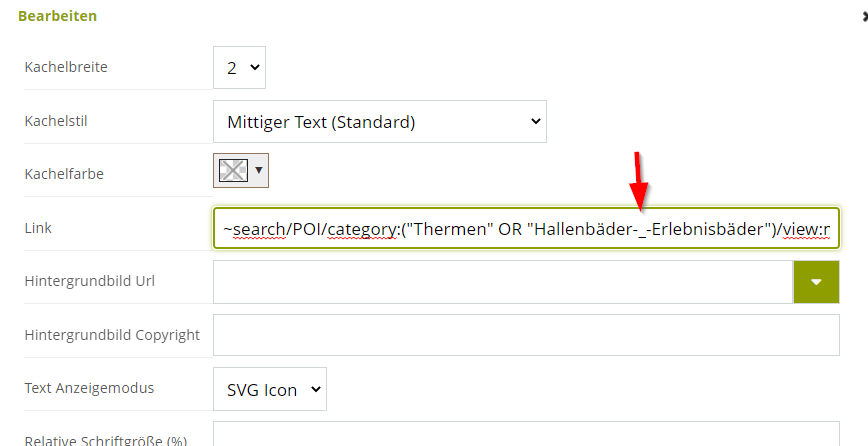Click the Text Anzeigemodus label
This screenshot has height=446, width=868.
pyautogui.click(x=89, y=388)
